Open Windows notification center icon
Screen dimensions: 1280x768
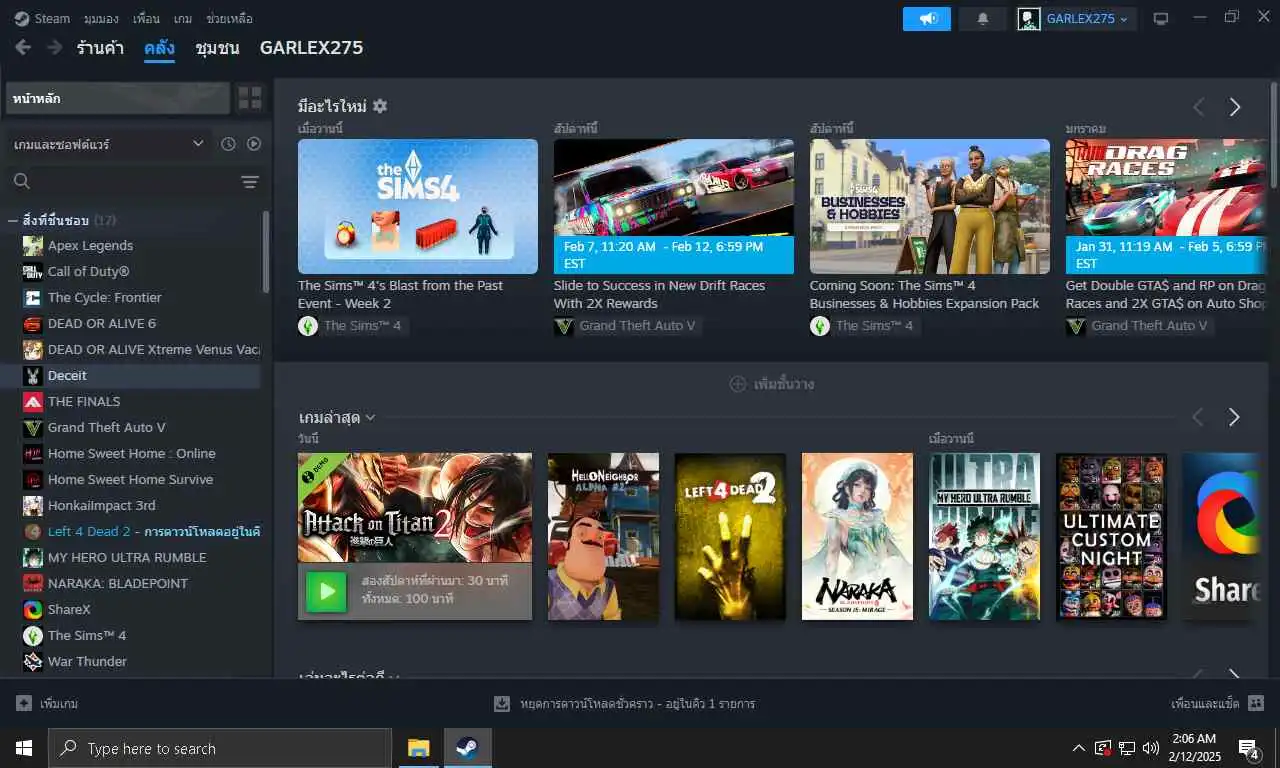pyautogui.click(x=1249, y=748)
